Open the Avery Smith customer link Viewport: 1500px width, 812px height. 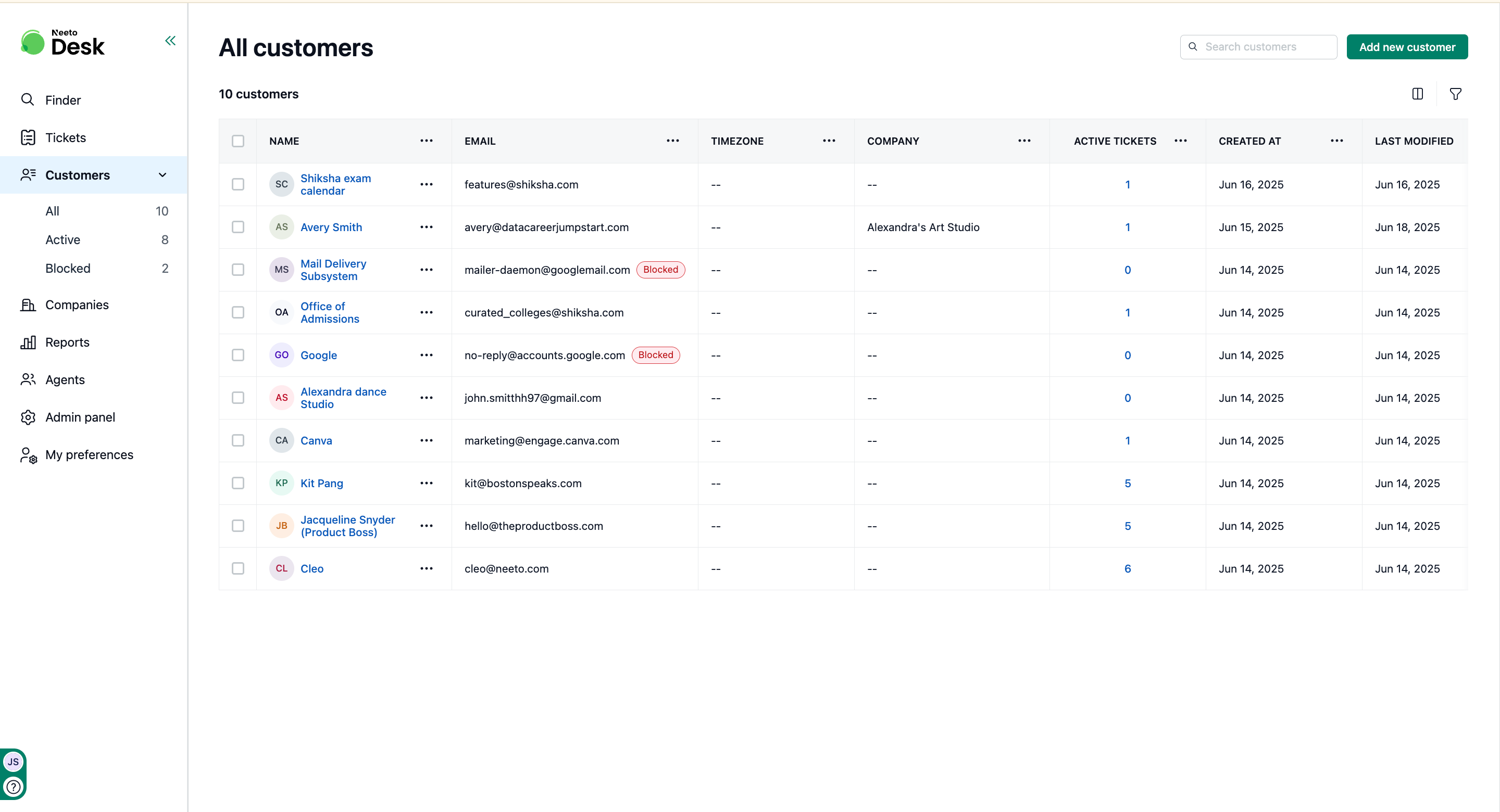click(331, 227)
